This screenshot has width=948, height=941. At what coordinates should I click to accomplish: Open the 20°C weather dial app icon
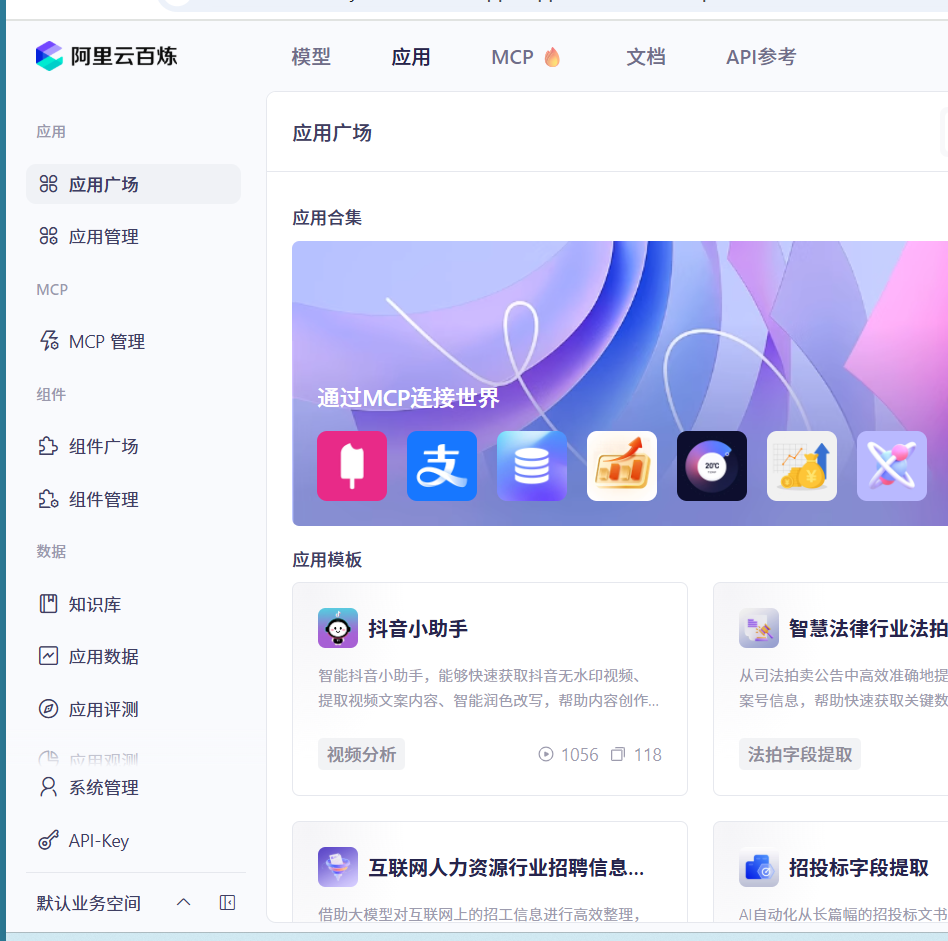point(712,466)
